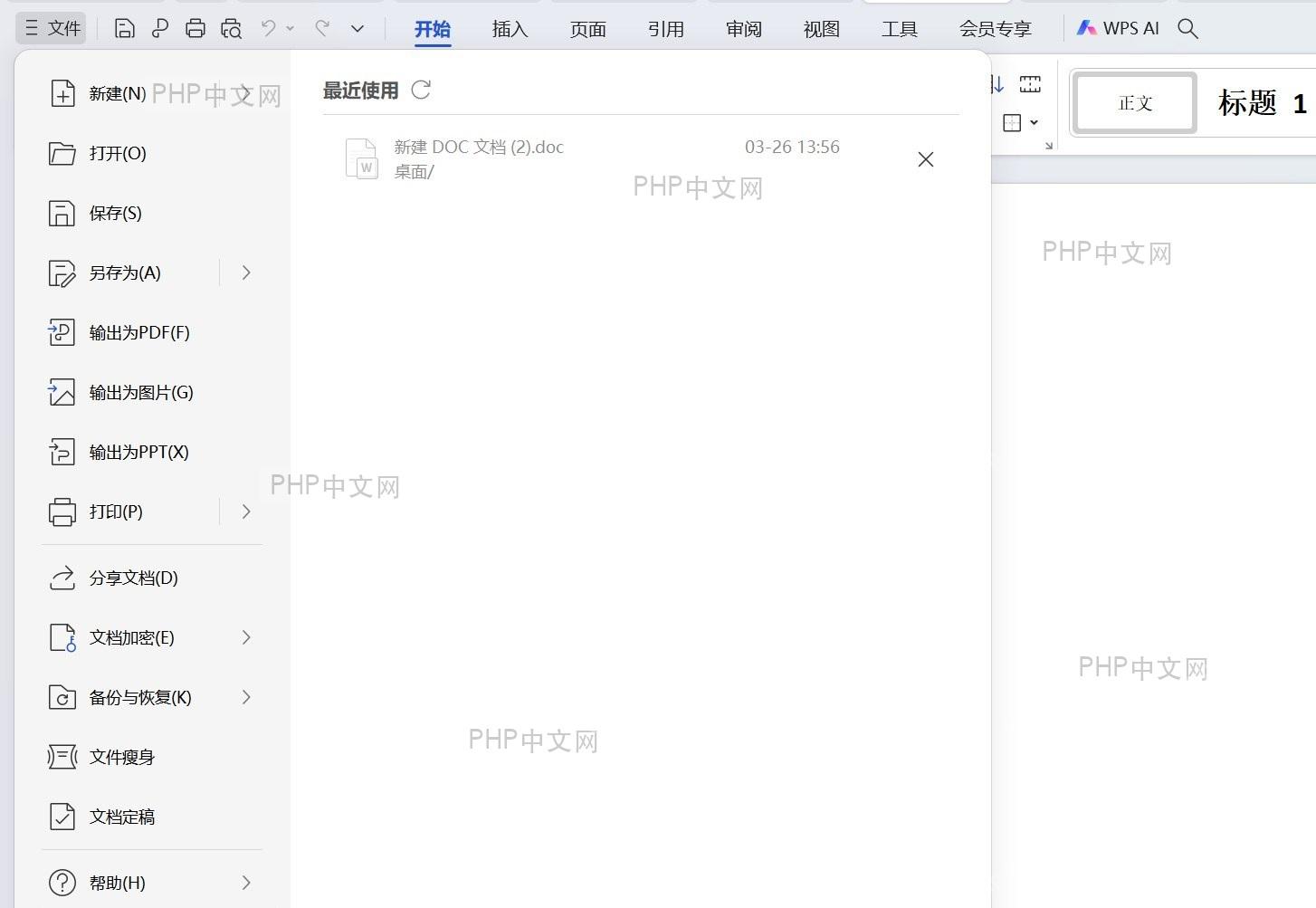Screen dimensions: 1316x908
Task: Refresh the 最近使用 recent list
Action: [x=421, y=90]
